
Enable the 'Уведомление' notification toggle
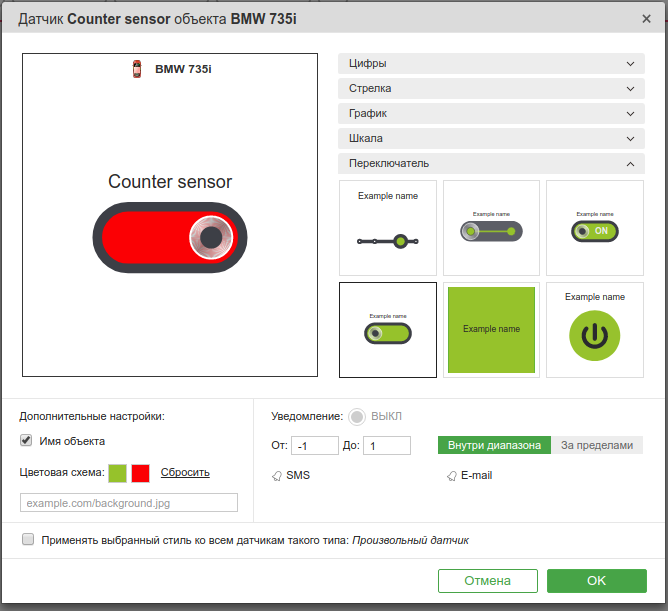(357, 416)
